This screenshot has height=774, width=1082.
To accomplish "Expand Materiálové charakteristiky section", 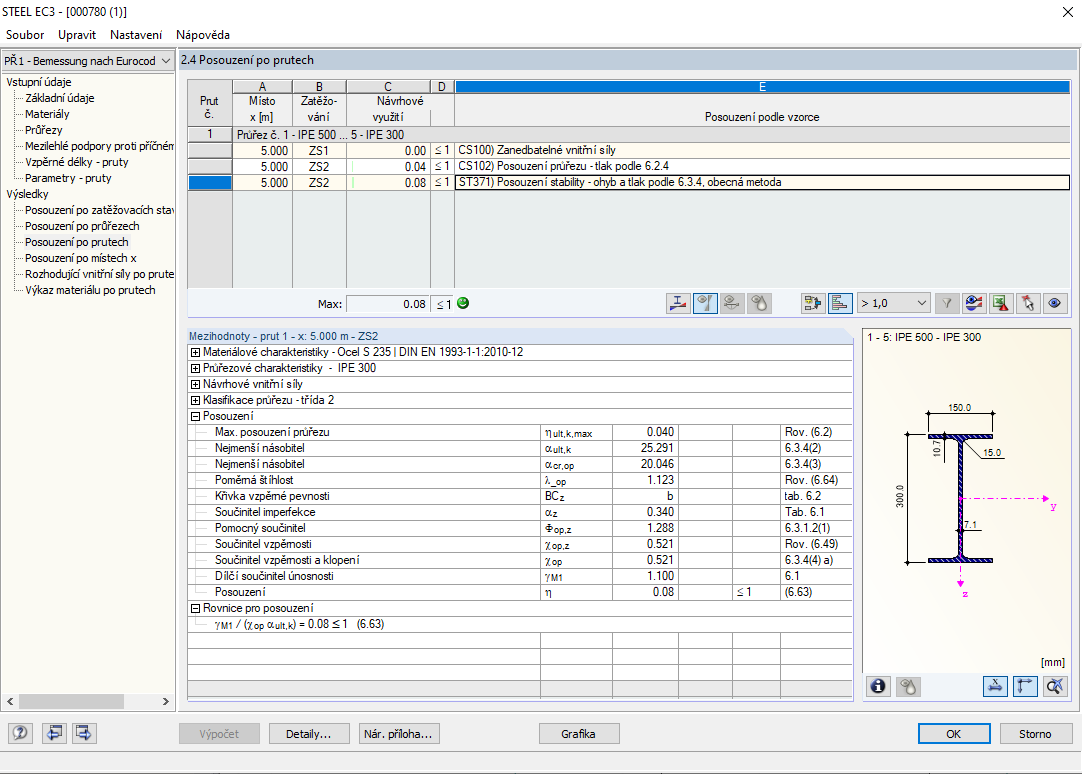I will tap(195, 353).
